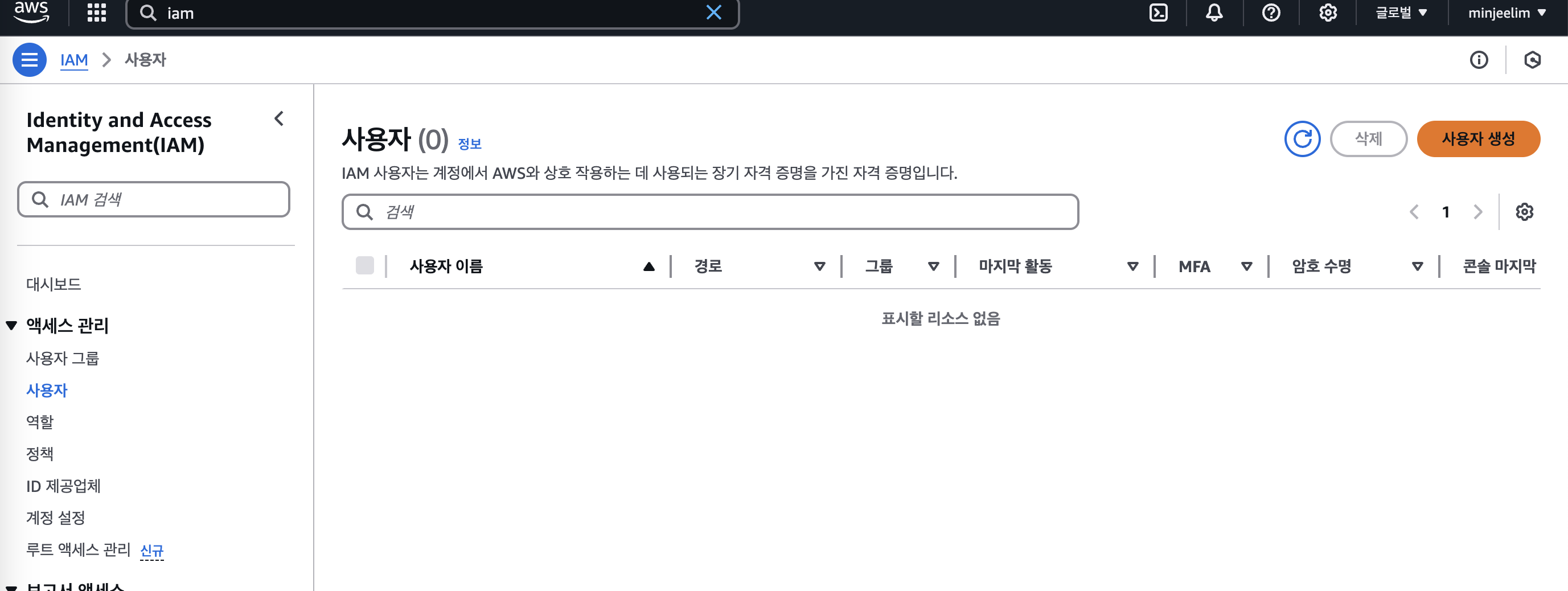Toggle the hamburger navigation menu
This screenshot has width=1568, height=591.
click(29, 60)
